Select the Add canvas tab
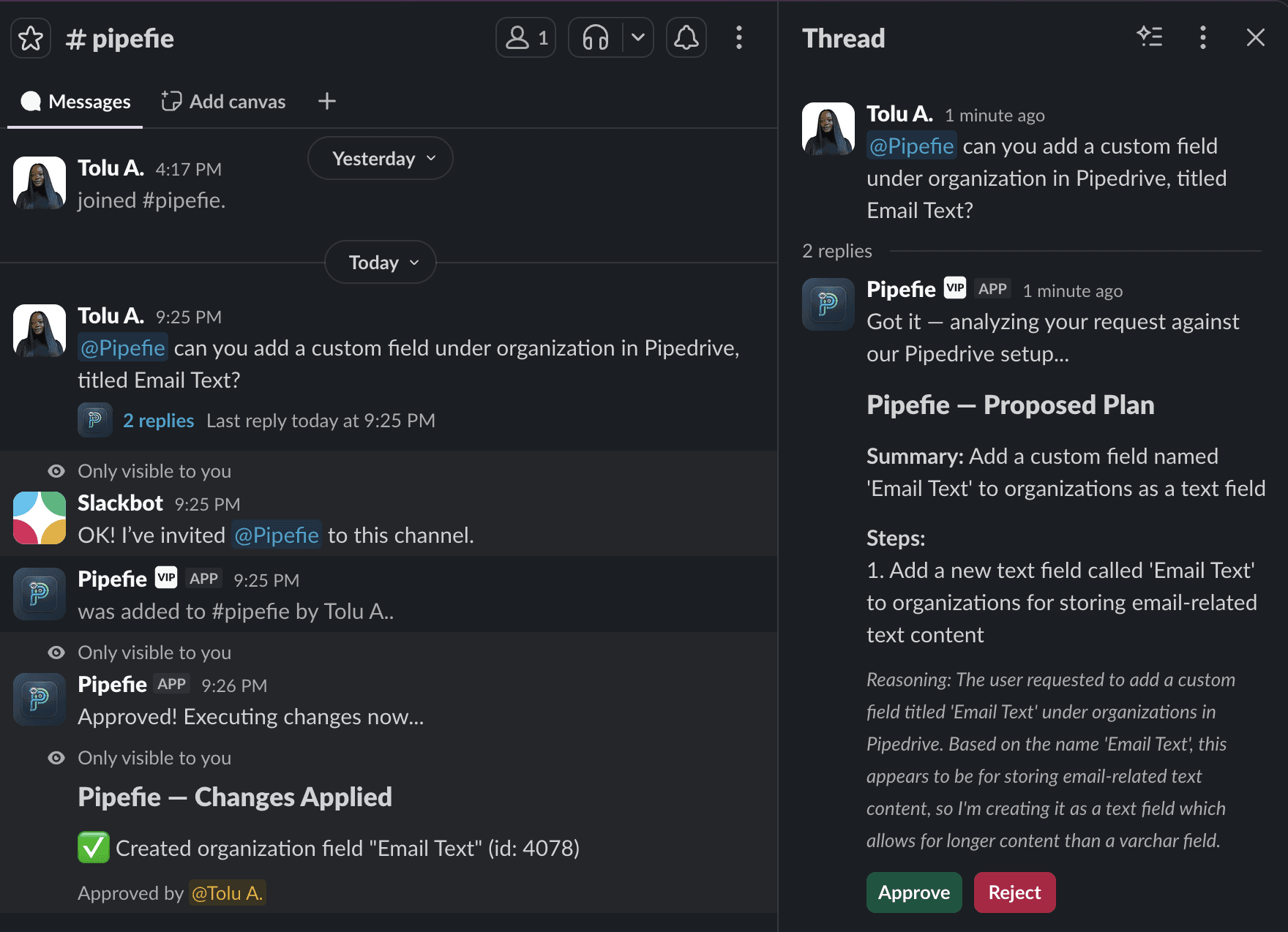Image resolution: width=1288 pixels, height=932 pixels. (x=222, y=101)
